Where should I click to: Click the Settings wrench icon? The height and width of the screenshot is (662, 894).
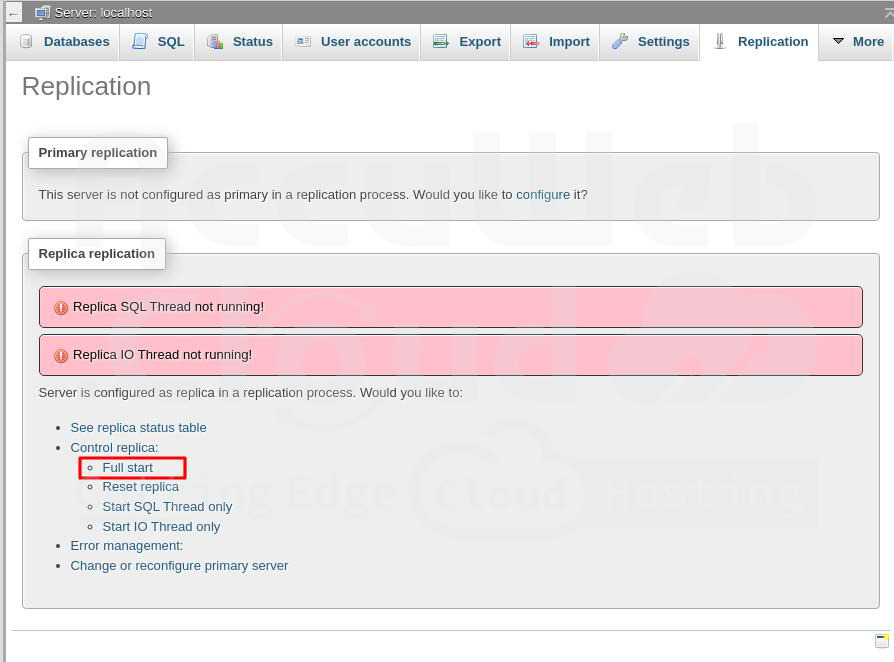620,42
